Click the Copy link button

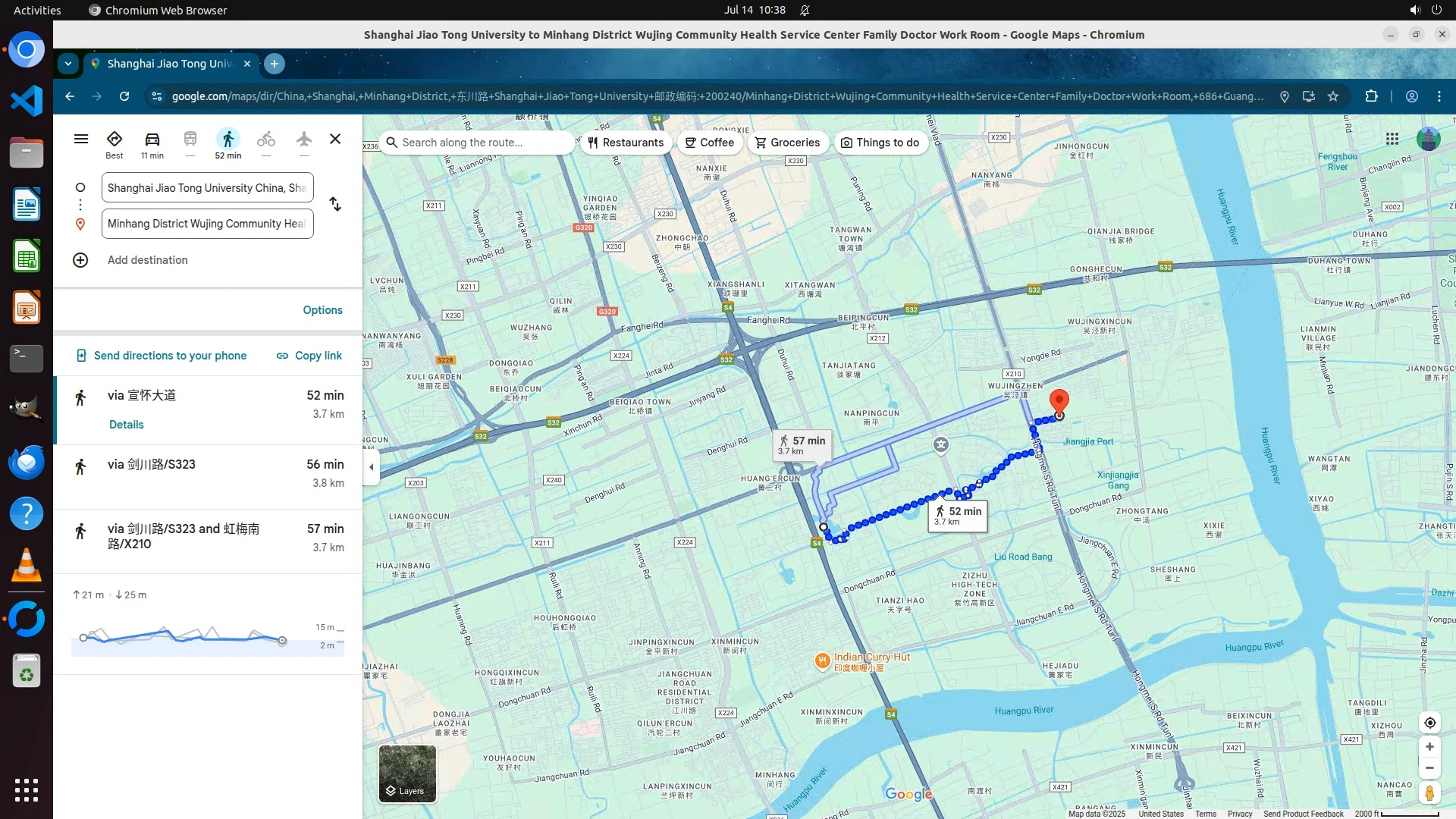[x=309, y=356]
